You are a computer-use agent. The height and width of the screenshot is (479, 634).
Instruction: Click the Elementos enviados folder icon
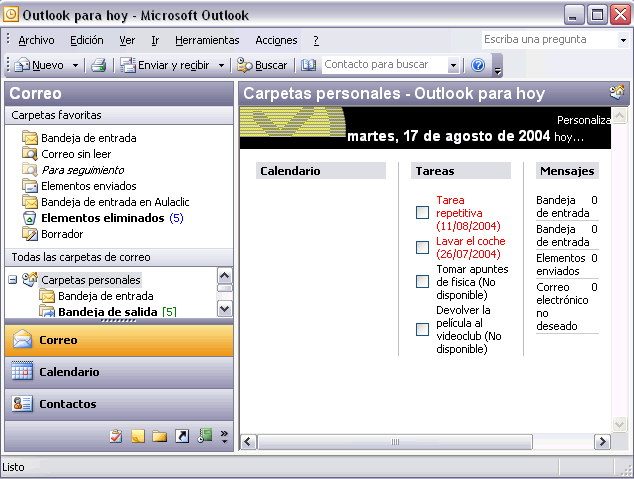(30, 186)
